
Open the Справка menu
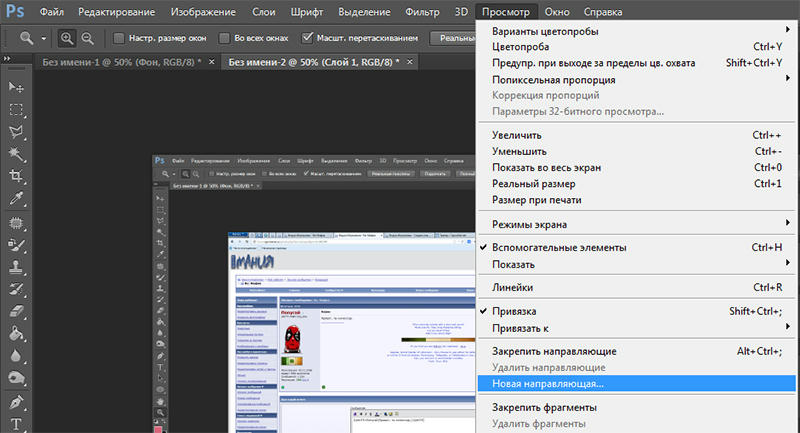pyautogui.click(x=603, y=11)
